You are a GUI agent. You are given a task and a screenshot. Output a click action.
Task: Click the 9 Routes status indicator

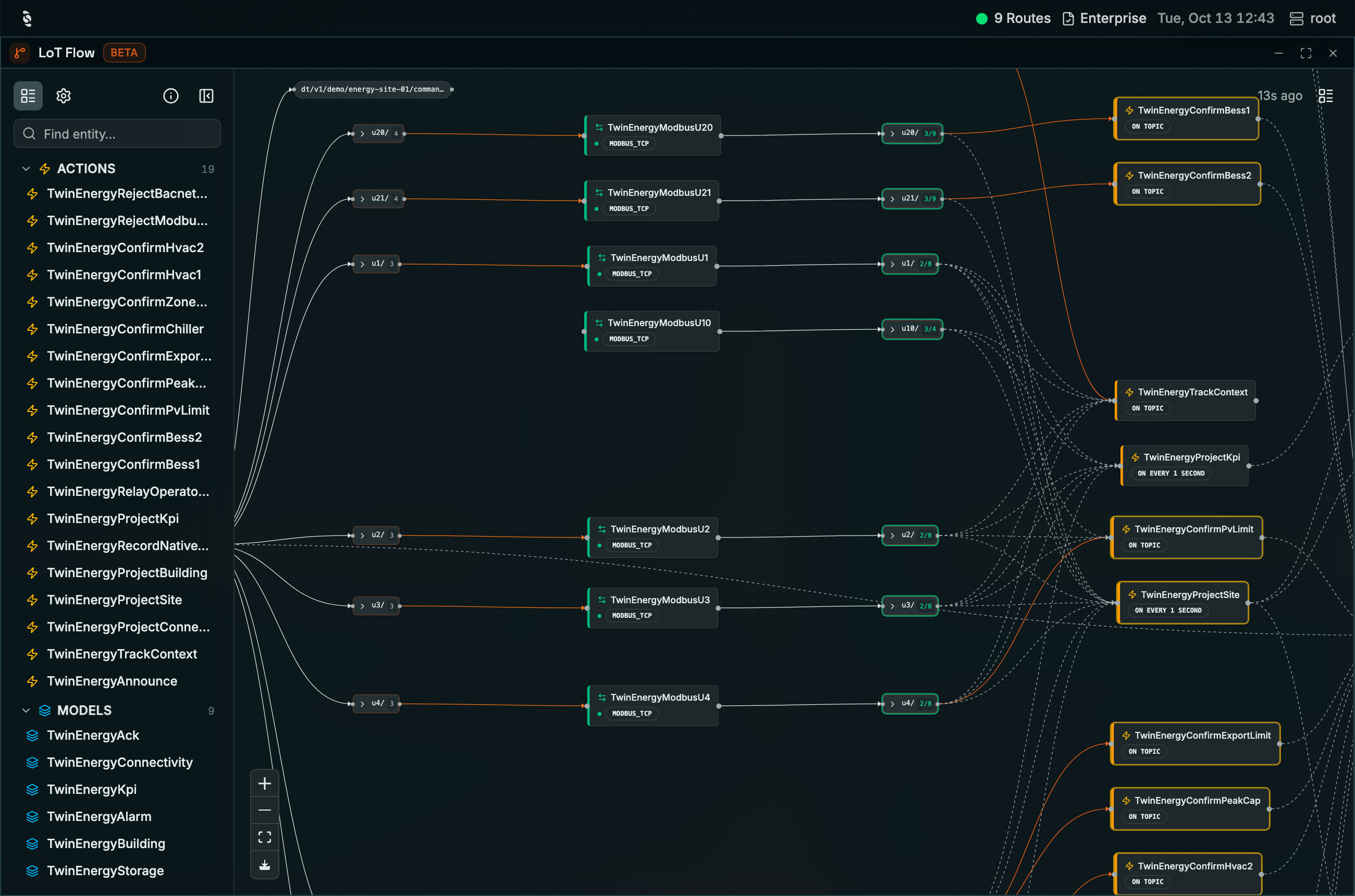pos(1013,18)
